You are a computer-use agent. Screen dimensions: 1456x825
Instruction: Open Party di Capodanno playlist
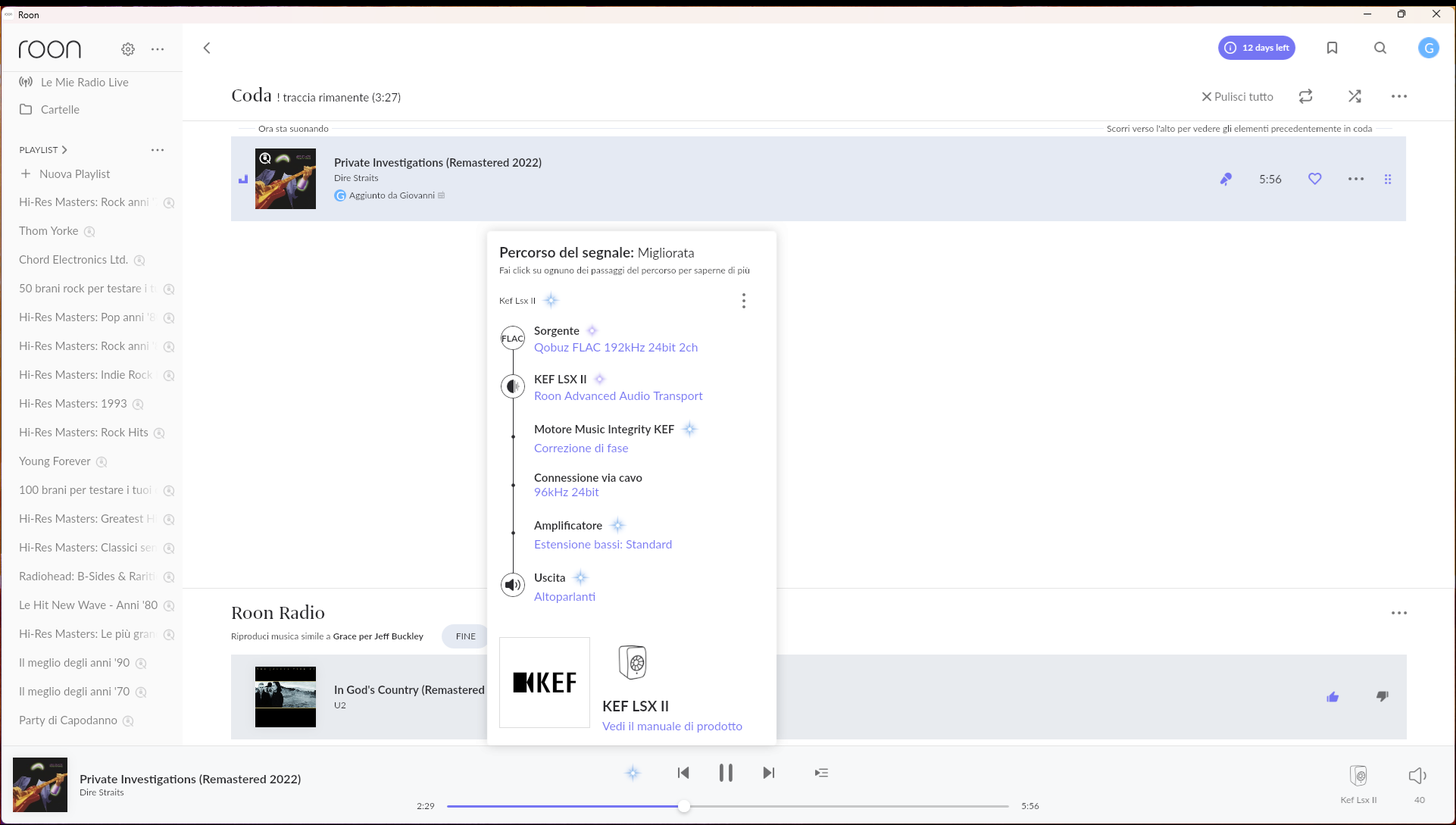click(x=68, y=720)
